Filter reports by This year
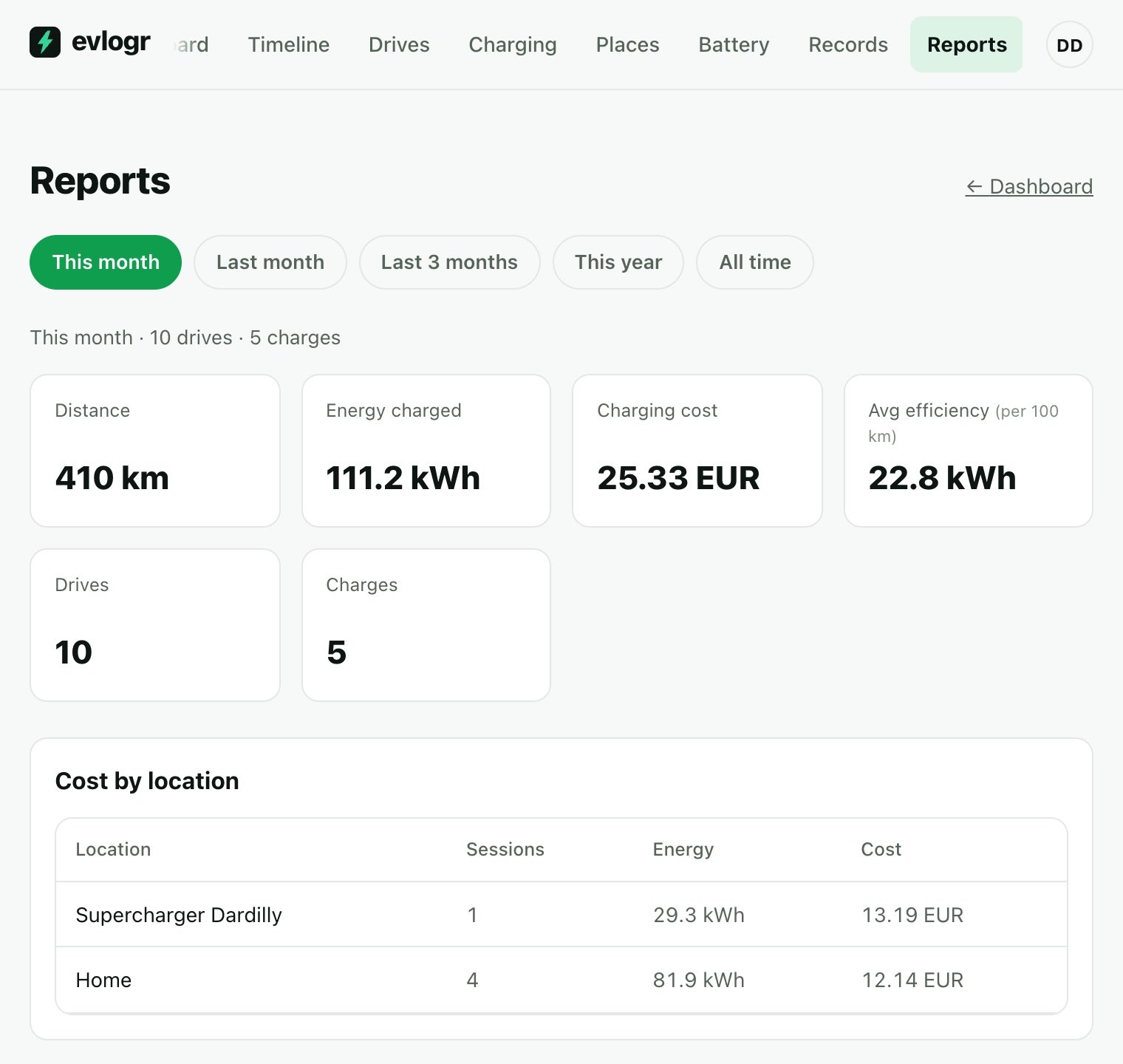 pos(618,262)
